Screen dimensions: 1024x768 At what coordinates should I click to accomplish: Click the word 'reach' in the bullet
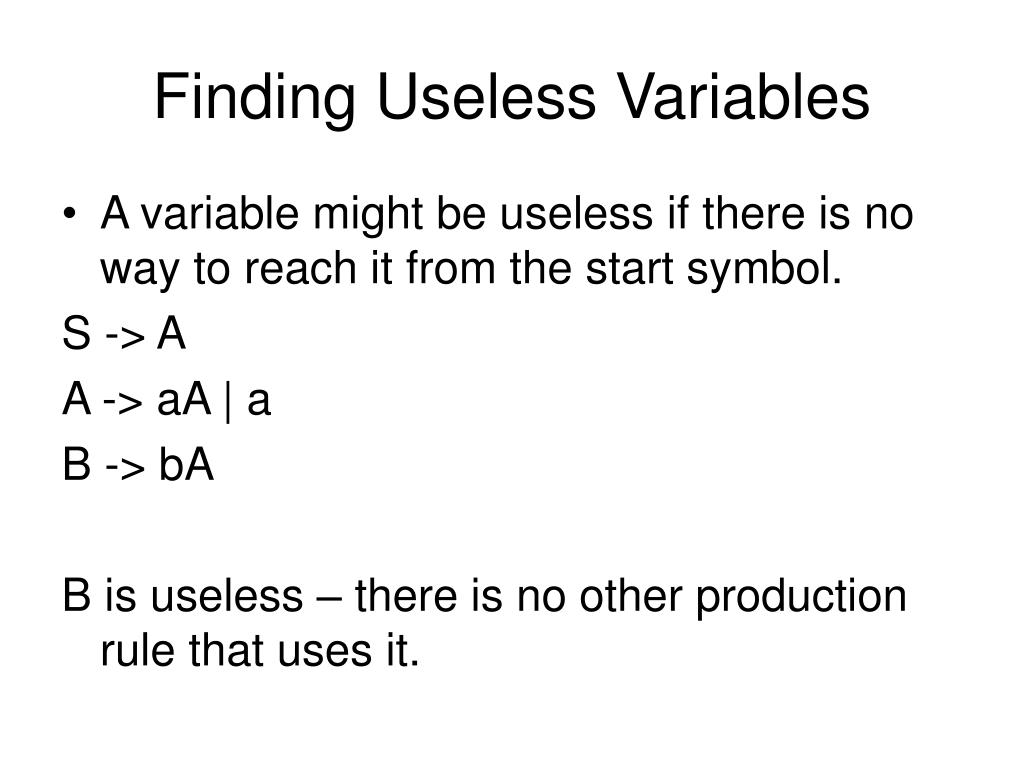(x=300, y=269)
